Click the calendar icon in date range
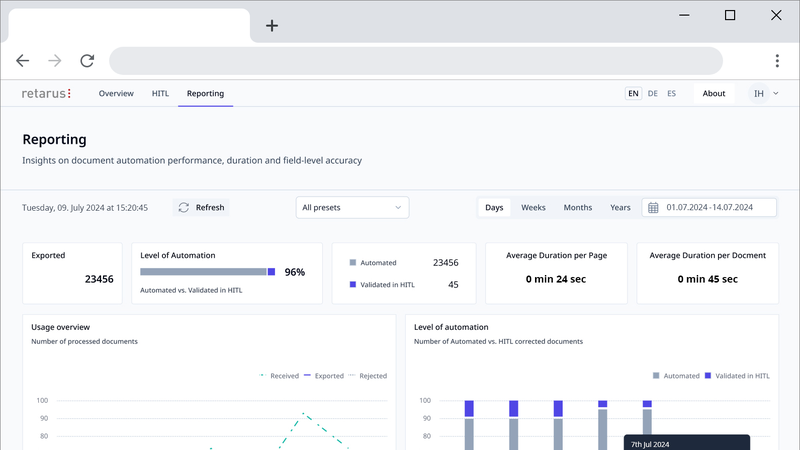Viewport: 800px width, 450px height. point(654,208)
